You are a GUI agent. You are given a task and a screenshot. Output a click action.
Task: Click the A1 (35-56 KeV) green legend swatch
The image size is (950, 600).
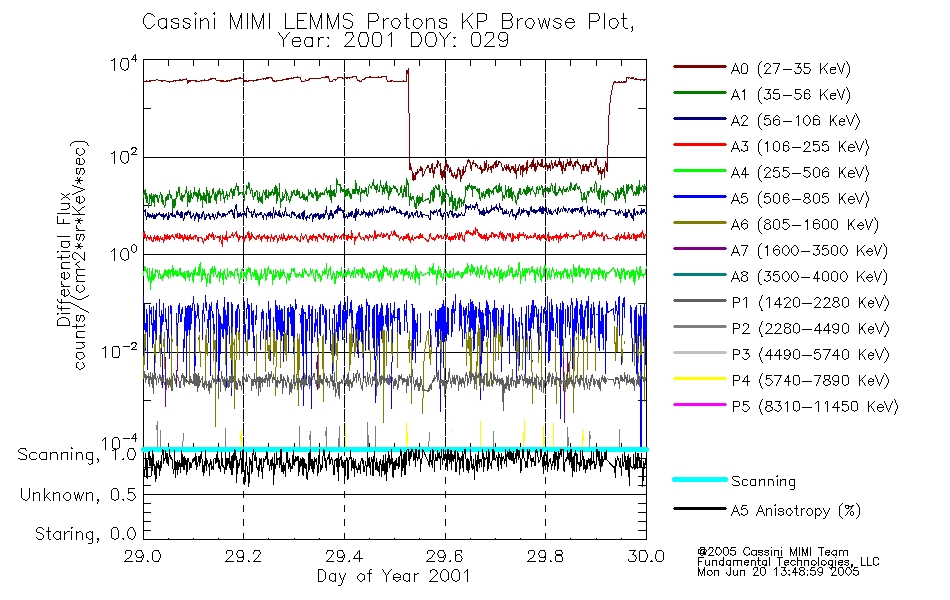click(x=700, y=93)
